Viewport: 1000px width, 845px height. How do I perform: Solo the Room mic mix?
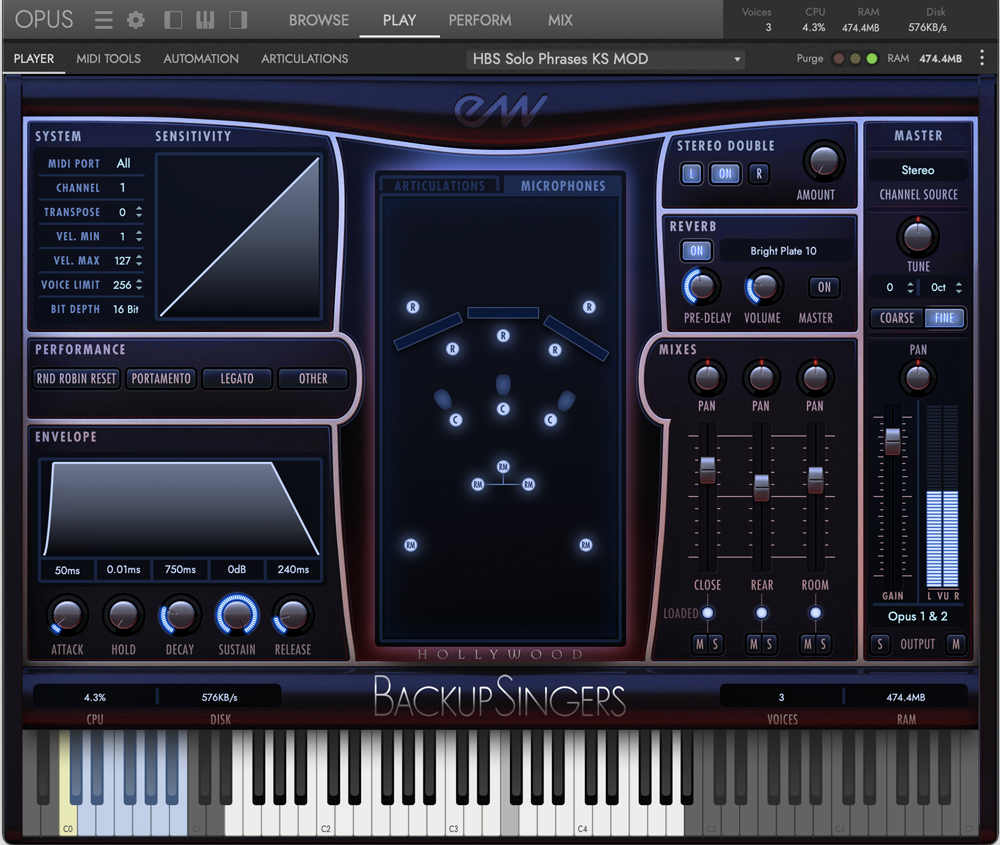click(x=823, y=644)
